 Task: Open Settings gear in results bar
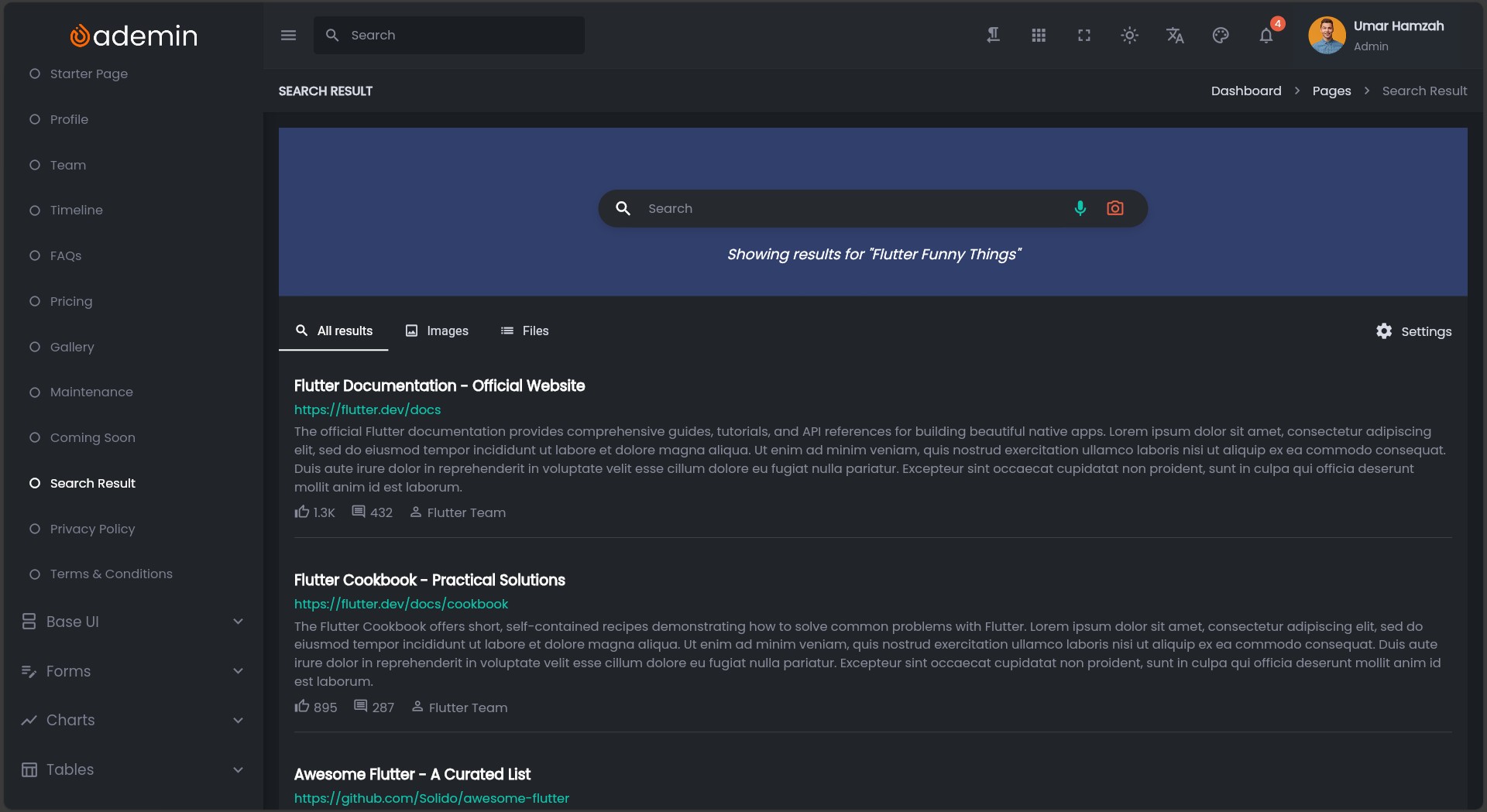[x=1413, y=331]
